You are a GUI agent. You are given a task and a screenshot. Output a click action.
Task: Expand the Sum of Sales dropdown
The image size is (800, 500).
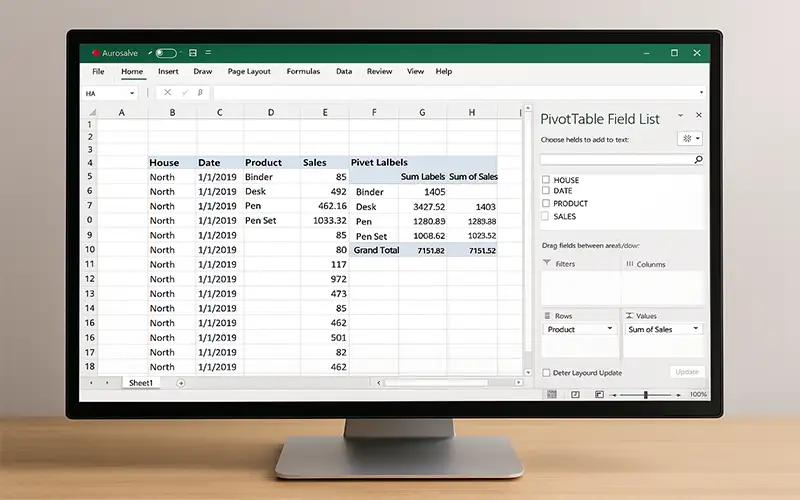[x=696, y=329]
